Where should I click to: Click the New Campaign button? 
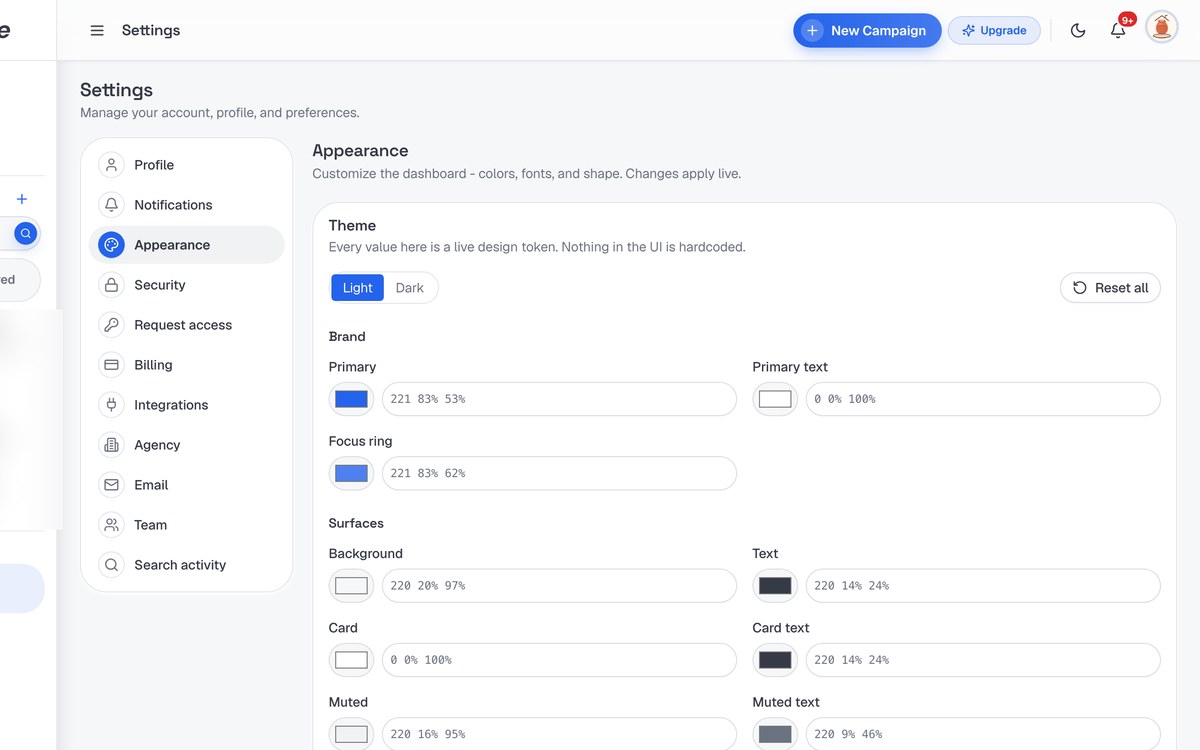(x=867, y=30)
